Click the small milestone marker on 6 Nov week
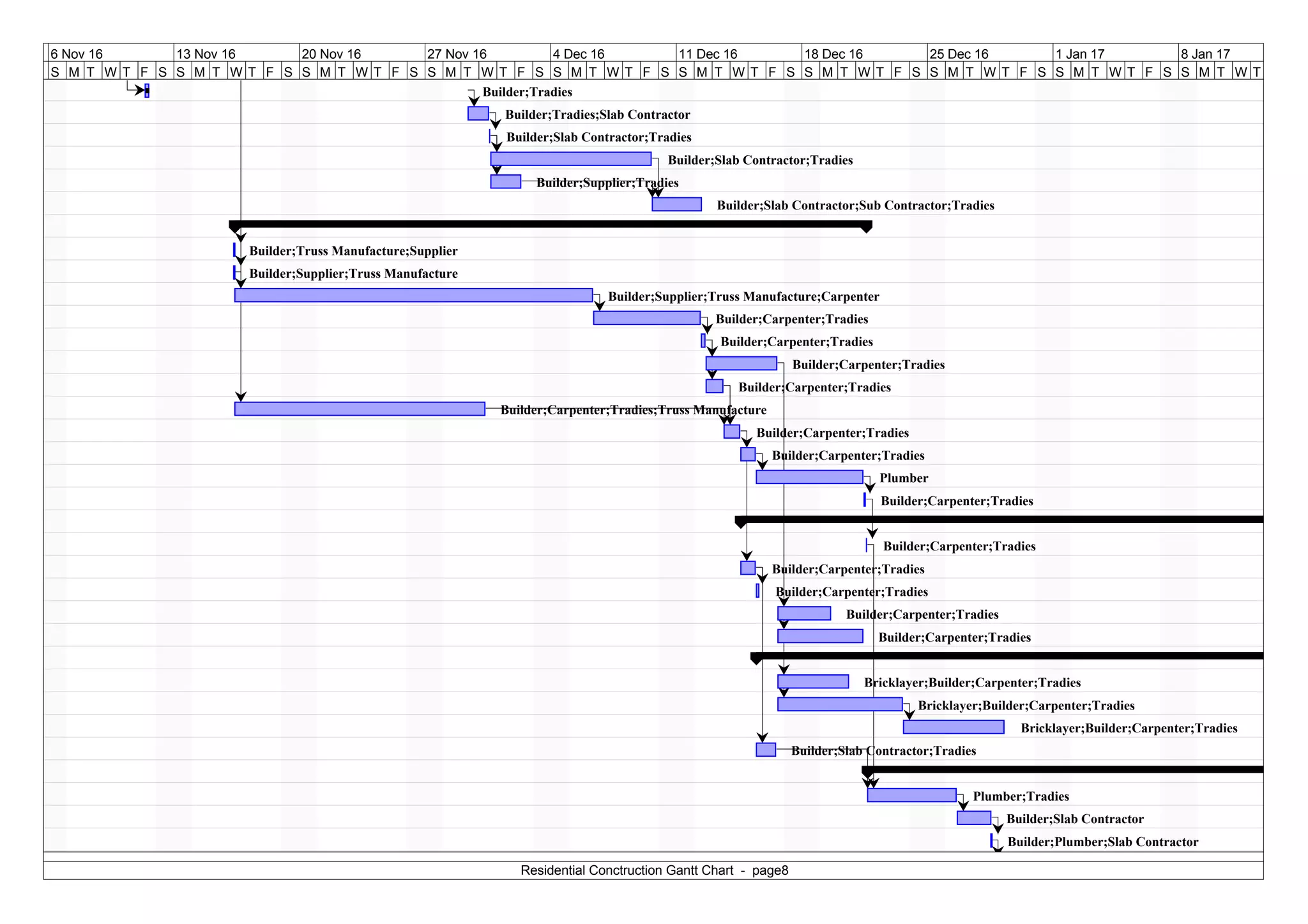Image resolution: width=1308 pixels, height=924 pixels. pyautogui.click(x=147, y=91)
